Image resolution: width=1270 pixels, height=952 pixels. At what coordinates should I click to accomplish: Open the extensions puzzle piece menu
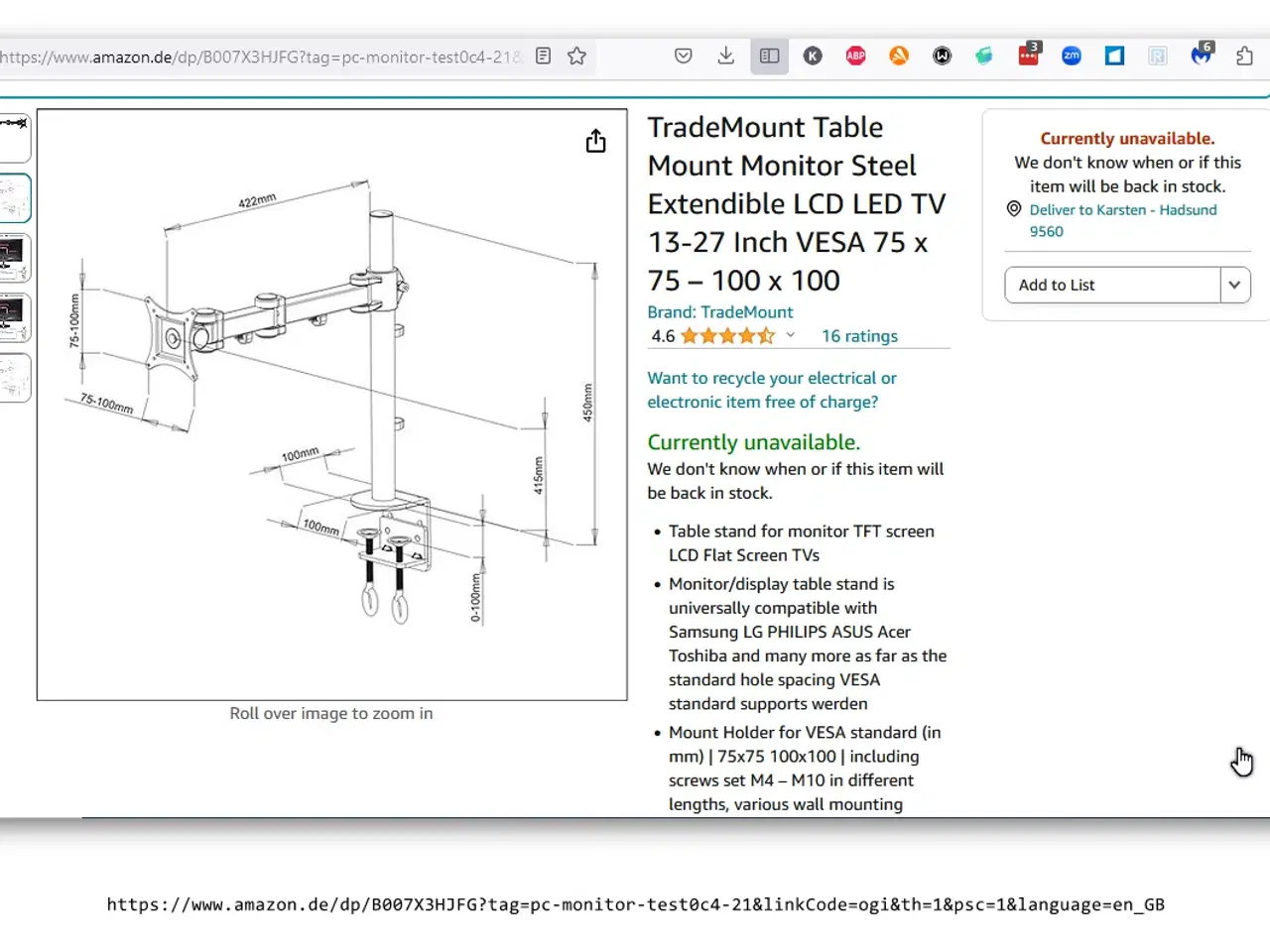(x=1244, y=57)
